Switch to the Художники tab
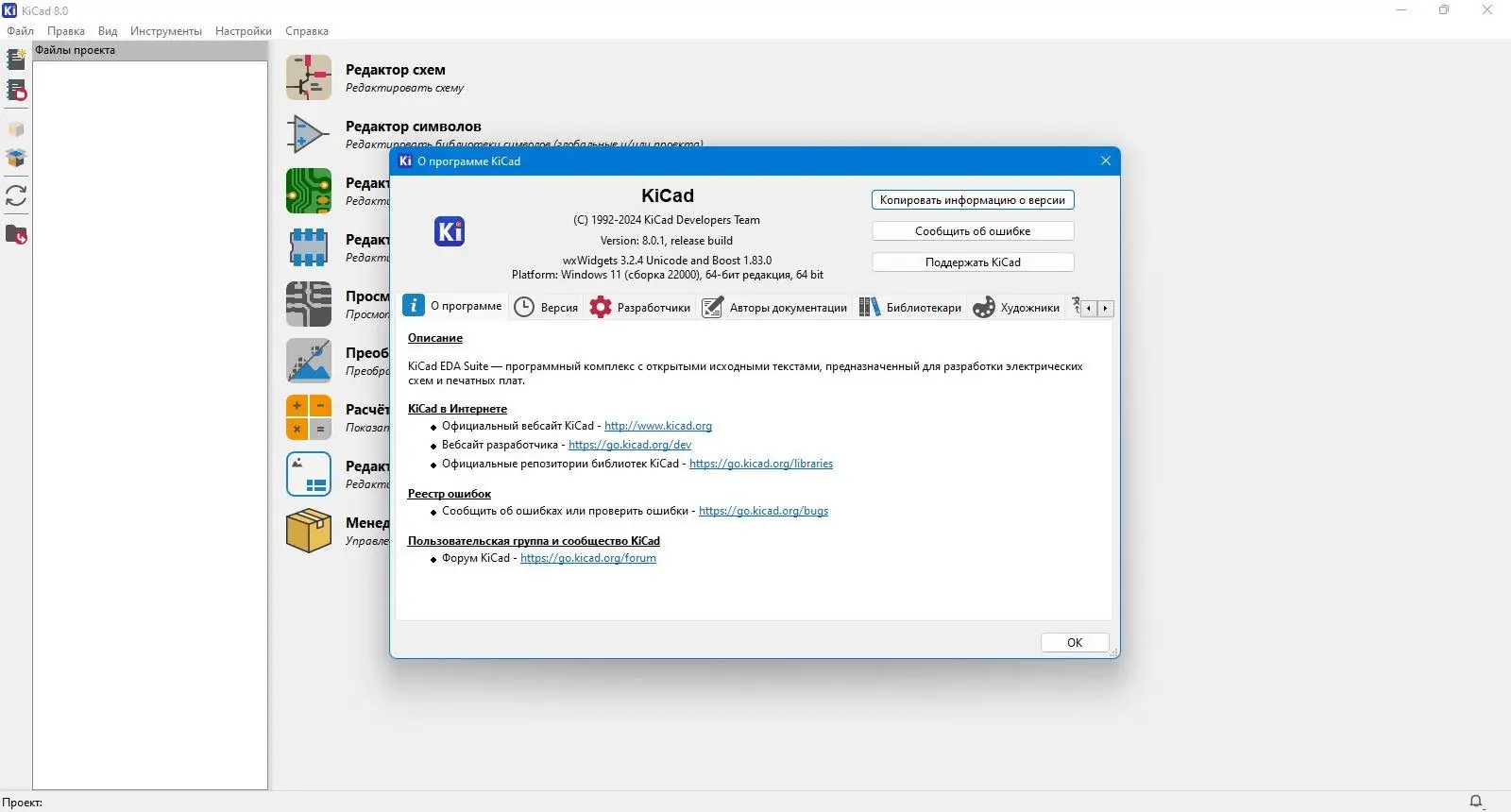Screen dimensions: 1511x812 1016,308
